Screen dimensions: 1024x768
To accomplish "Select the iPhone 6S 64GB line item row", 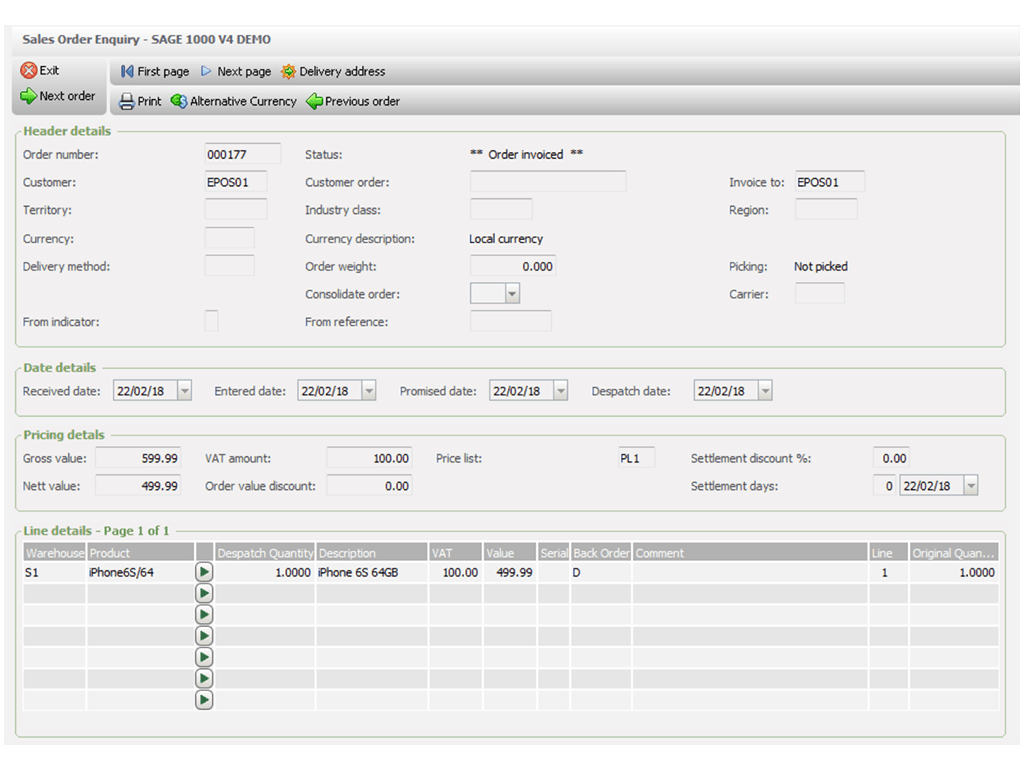I will (x=372, y=572).
